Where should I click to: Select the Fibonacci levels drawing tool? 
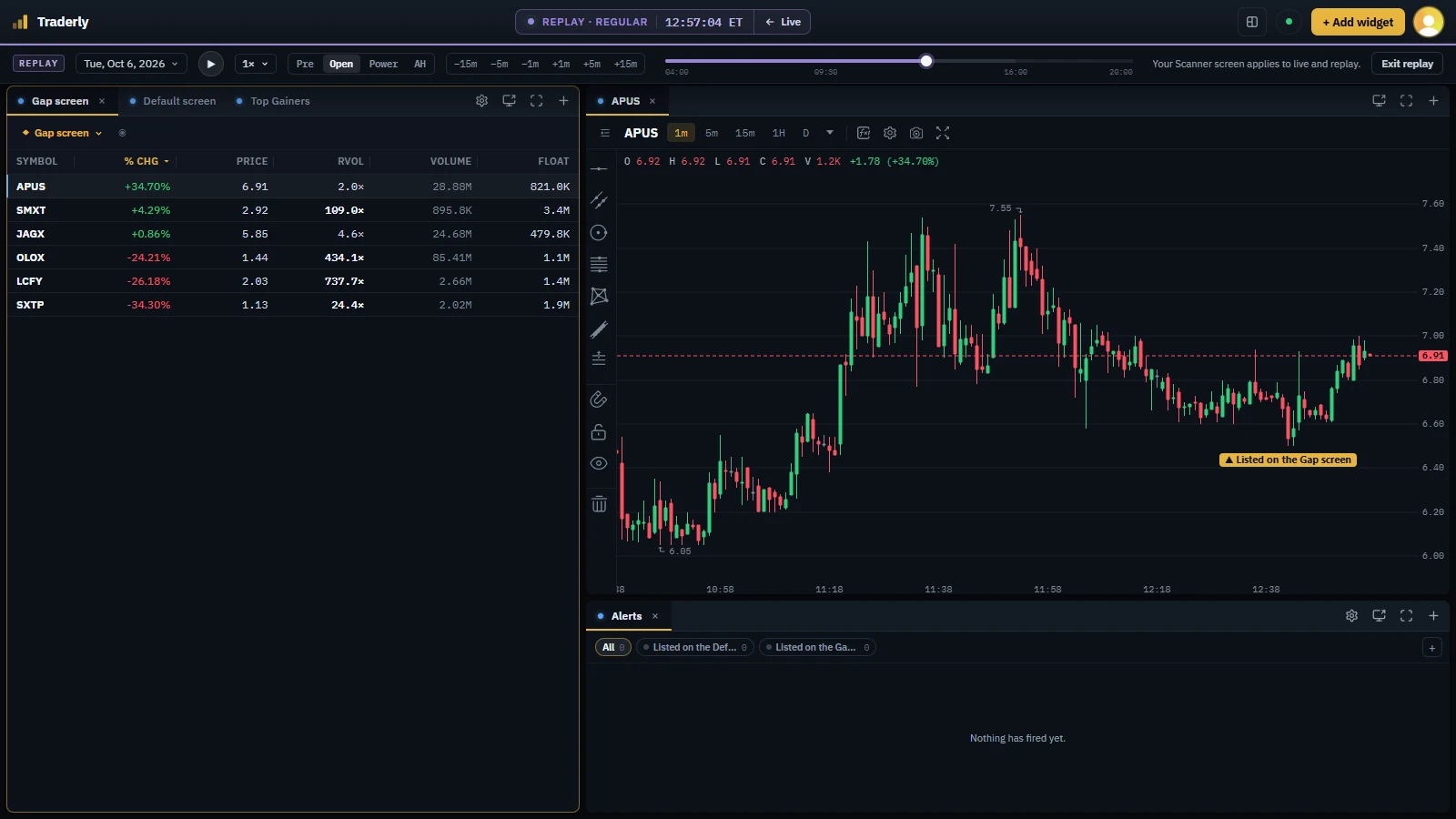tap(599, 265)
